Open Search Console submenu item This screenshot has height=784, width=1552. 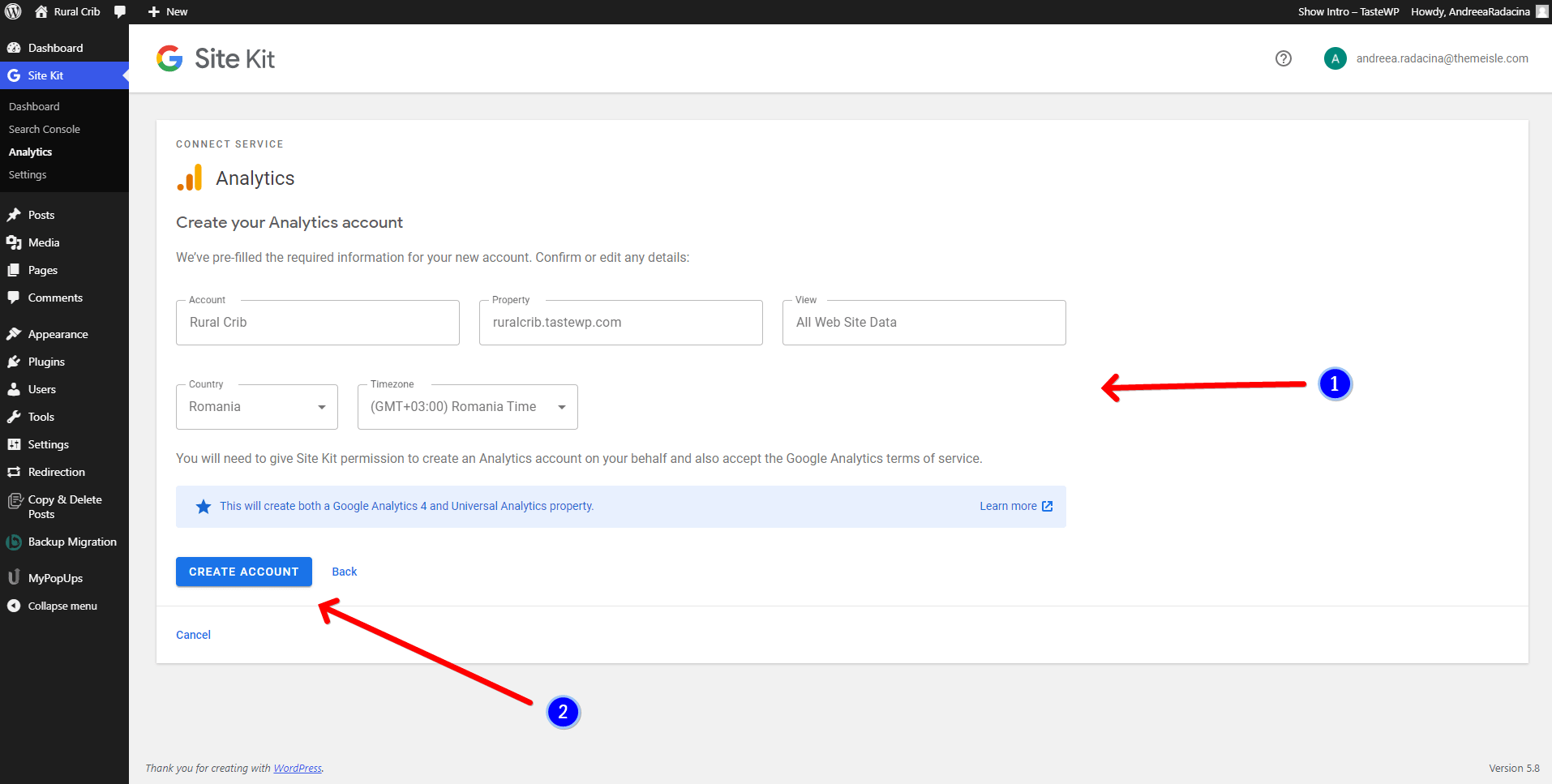click(x=44, y=129)
